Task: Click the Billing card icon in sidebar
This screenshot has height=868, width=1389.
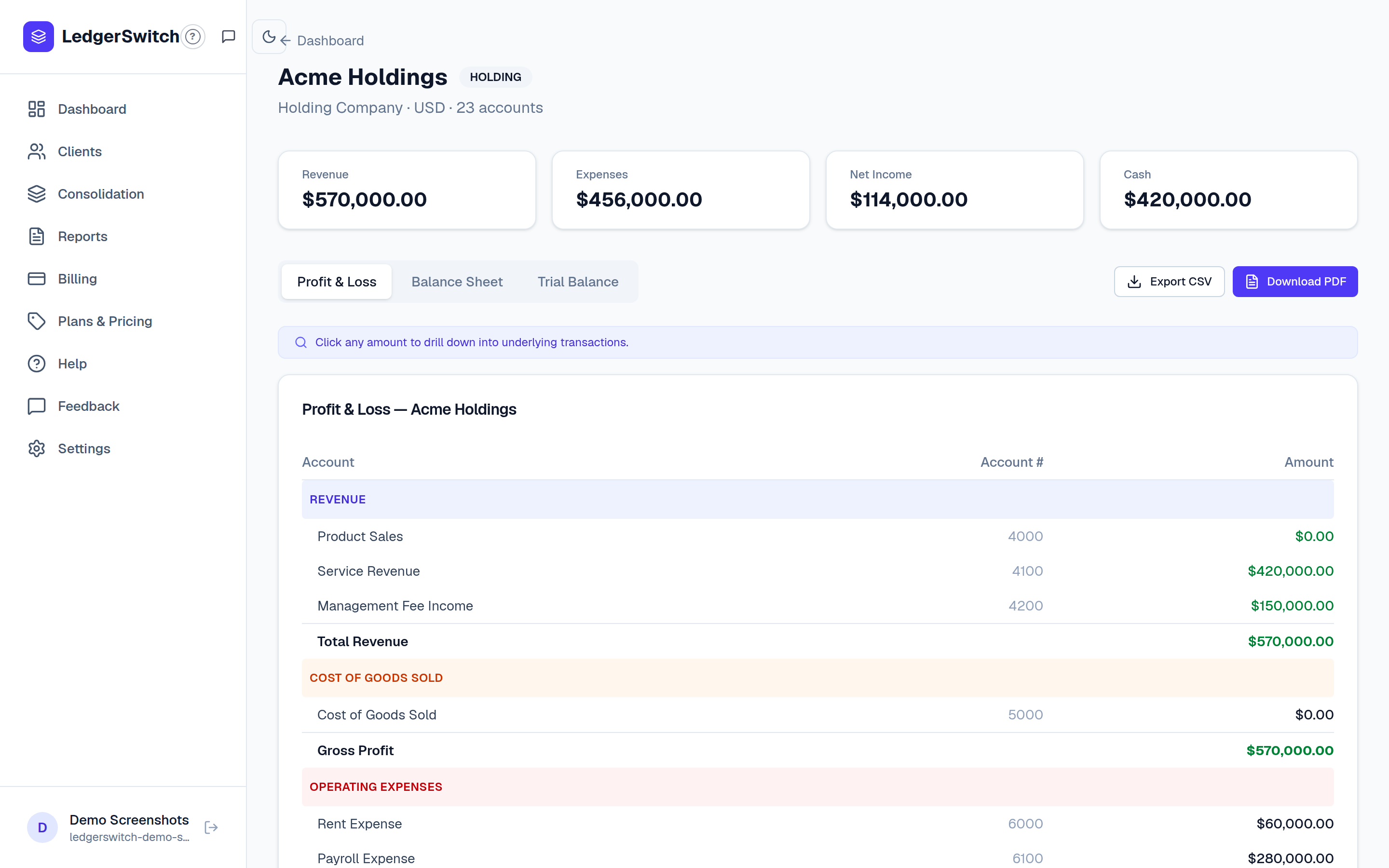Action: tap(37, 279)
